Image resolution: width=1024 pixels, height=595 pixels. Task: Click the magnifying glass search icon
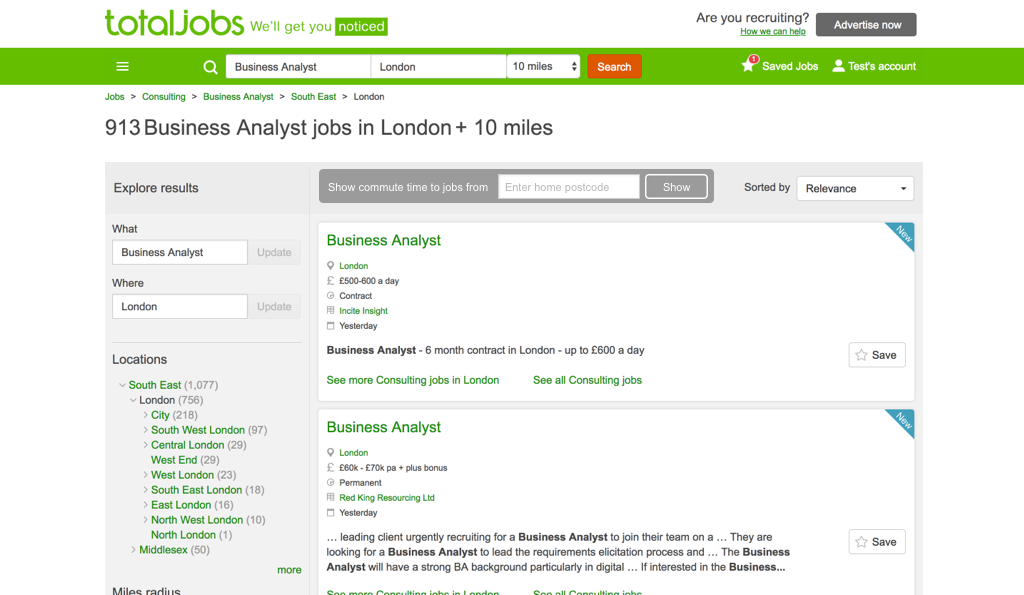210,67
